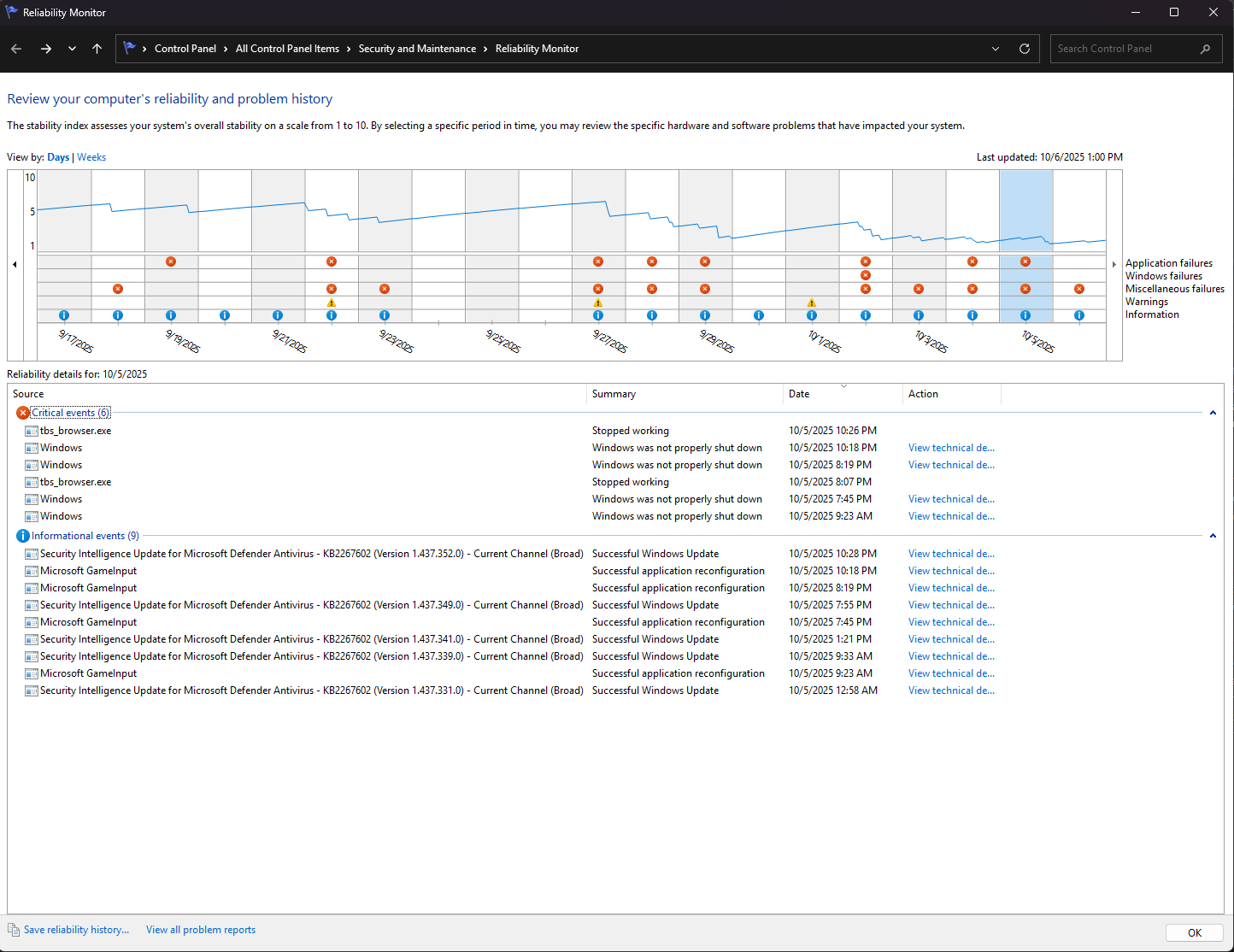Collapse the Critical events group

point(1213,413)
